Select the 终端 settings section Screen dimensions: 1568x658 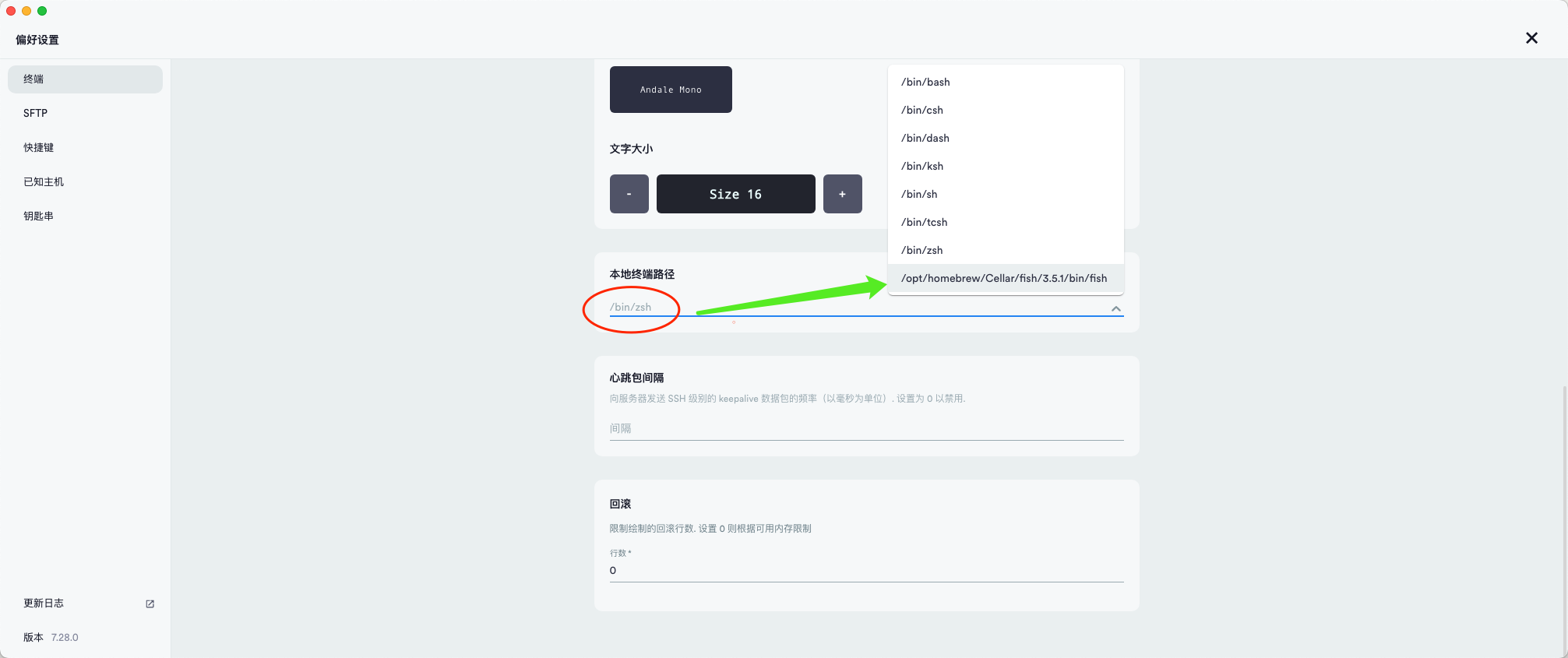click(x=85, y=79)
